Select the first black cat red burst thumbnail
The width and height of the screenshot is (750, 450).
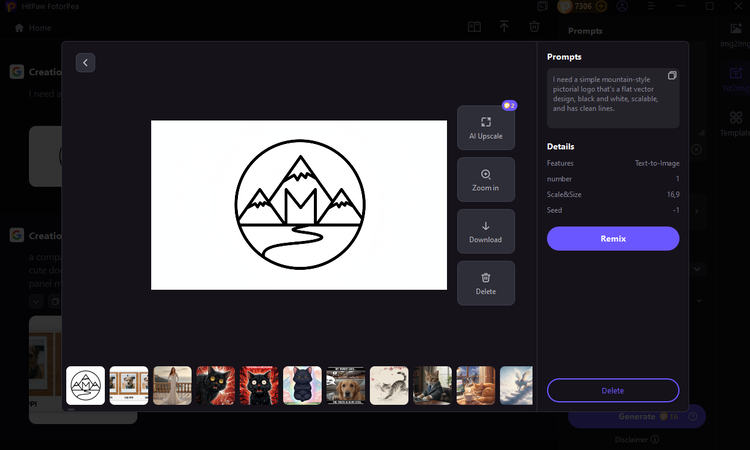click(x=216, y=385)
